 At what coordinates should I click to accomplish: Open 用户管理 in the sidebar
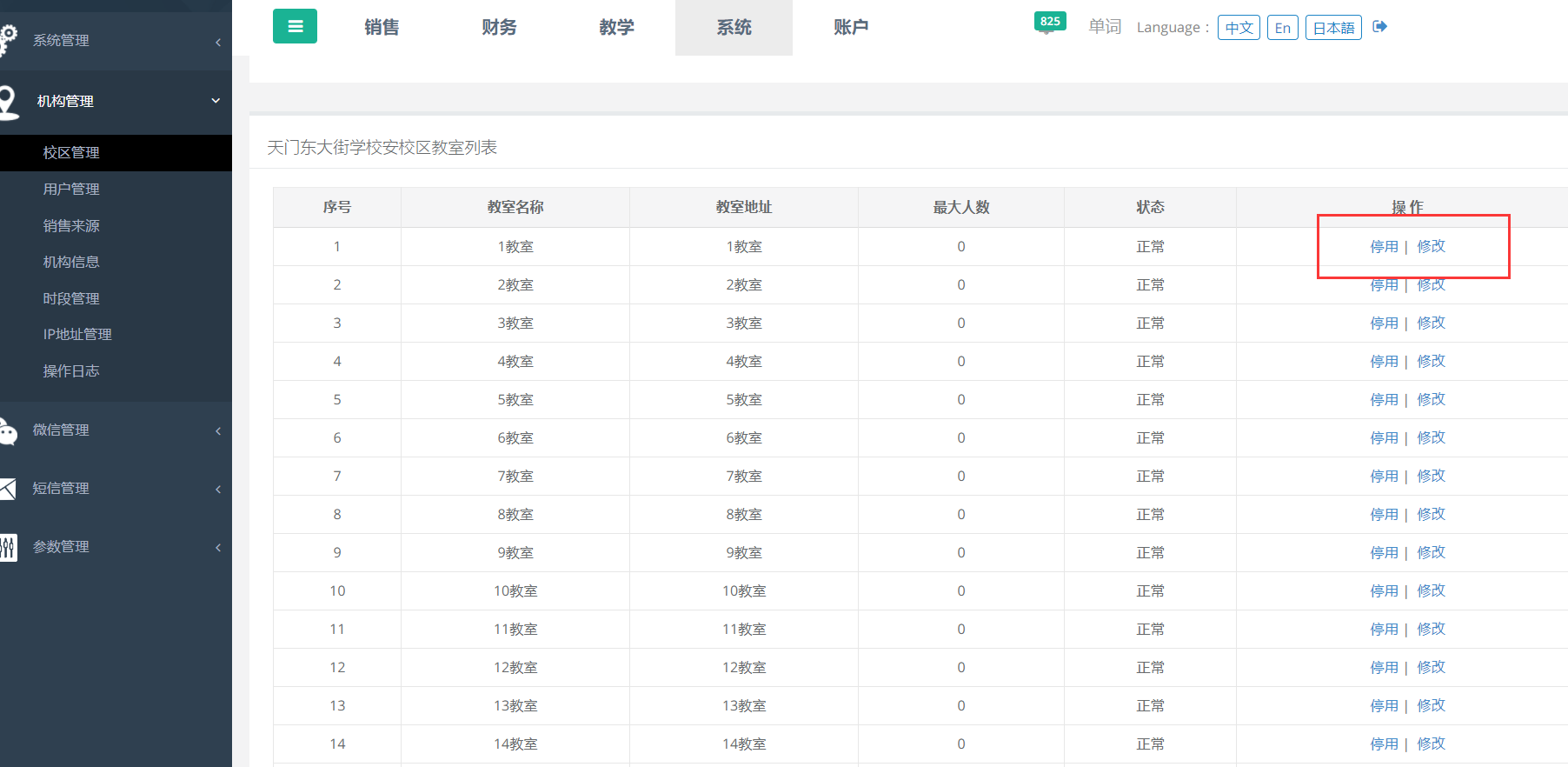(71, 189)
